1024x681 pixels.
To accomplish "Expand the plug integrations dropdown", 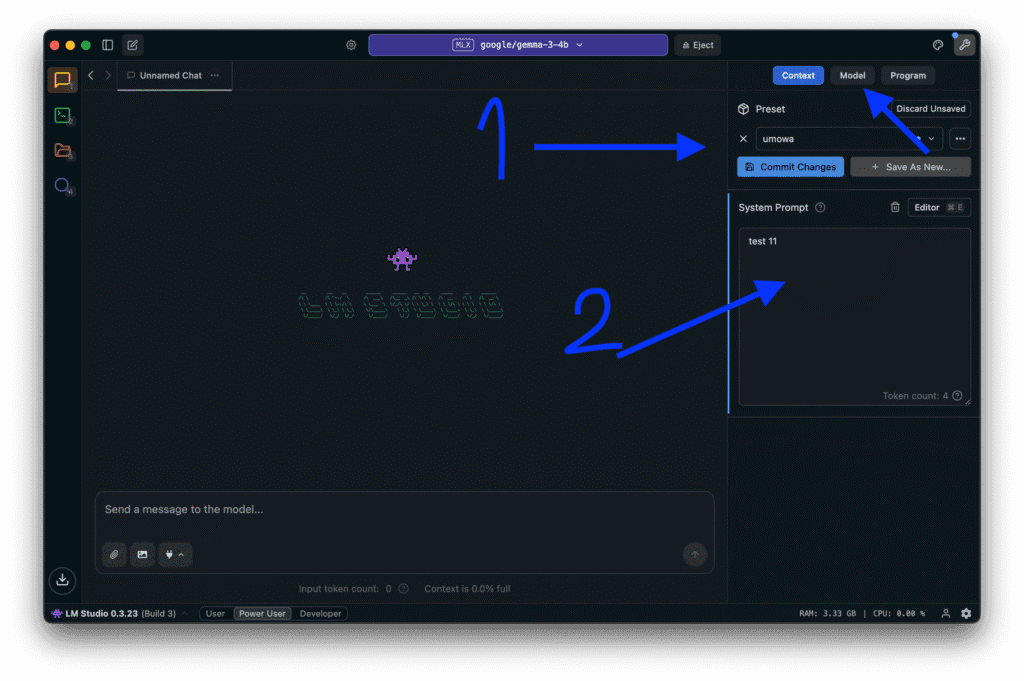I will point(174,554).
